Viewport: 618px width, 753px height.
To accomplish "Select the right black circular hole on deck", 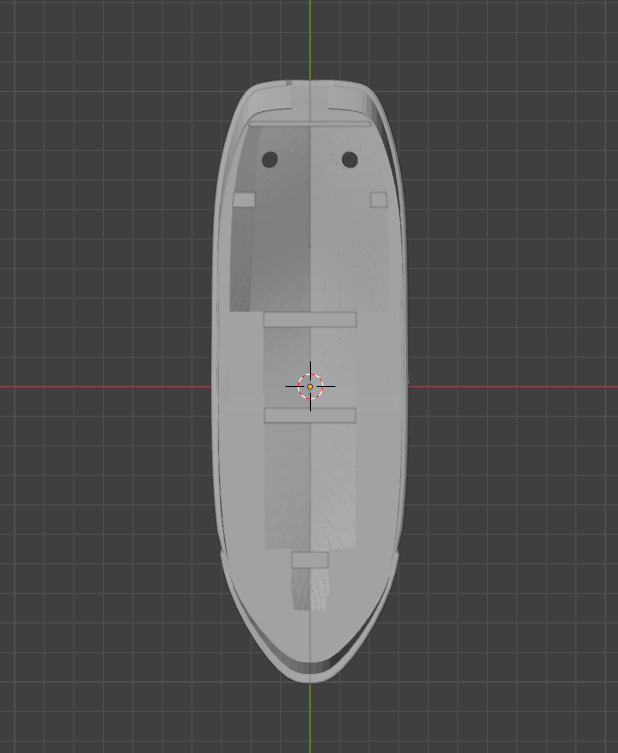I will (350, 159).
